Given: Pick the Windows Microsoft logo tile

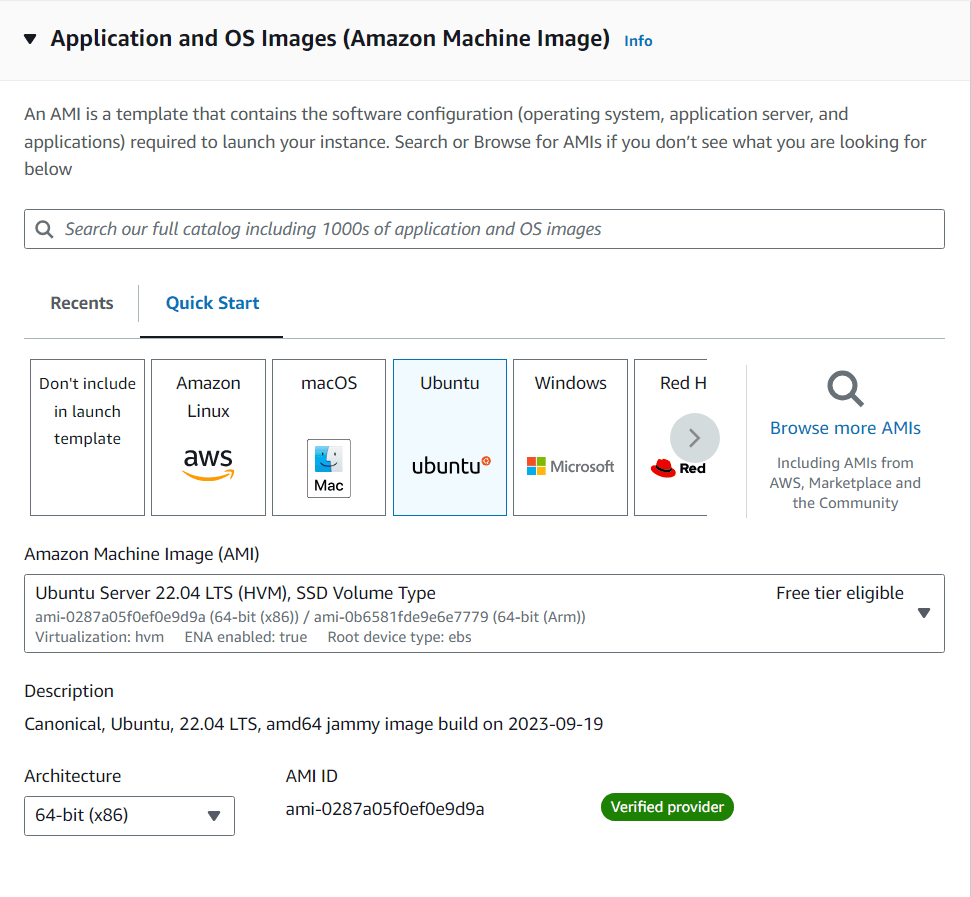Looking at the screenshot, I should [x=570, y=466].
